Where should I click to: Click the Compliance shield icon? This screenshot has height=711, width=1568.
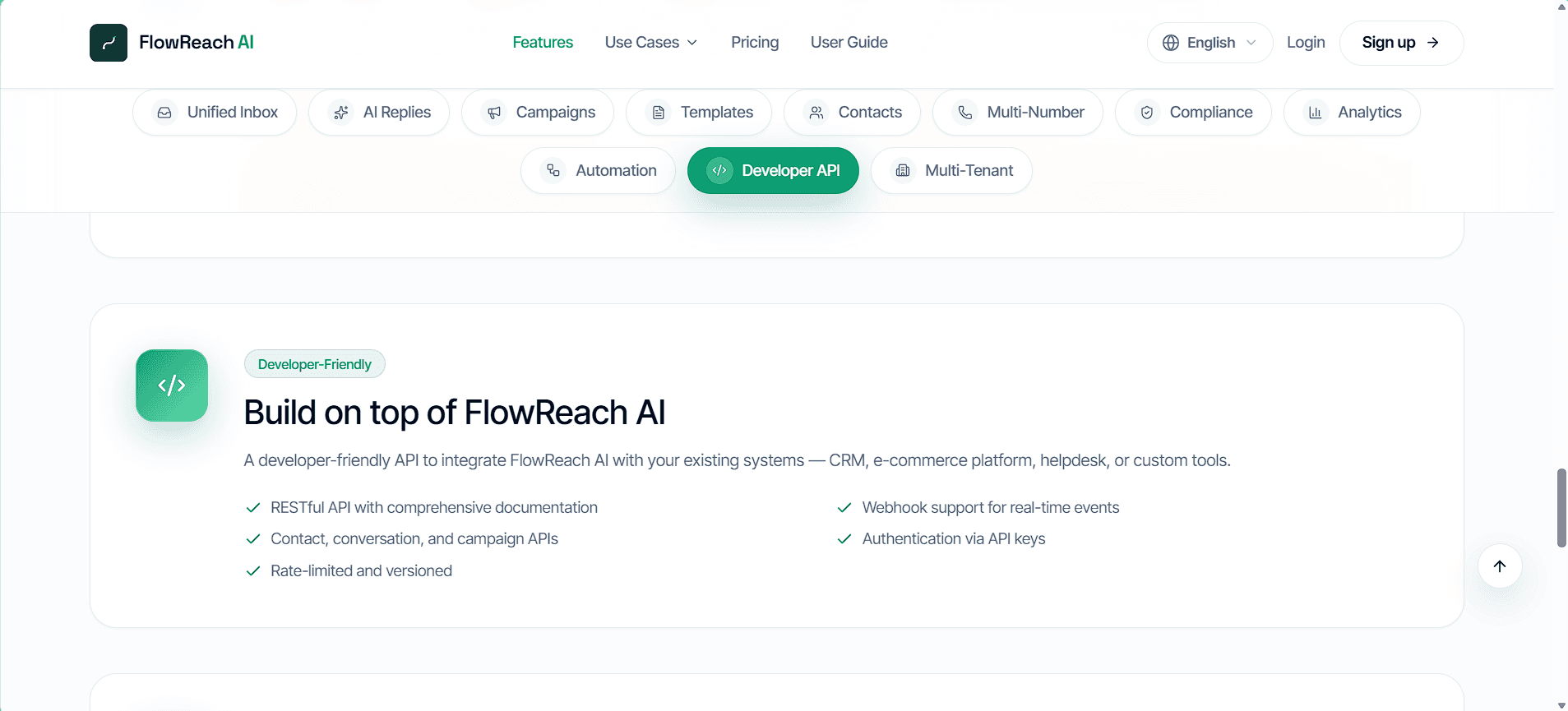click(1147, 113)
